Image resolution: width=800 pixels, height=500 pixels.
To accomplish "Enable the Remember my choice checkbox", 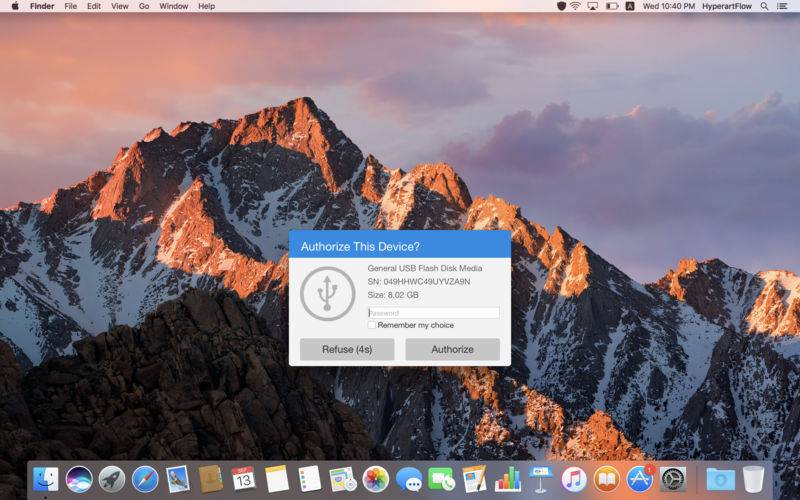I will (x=372, y=325).
